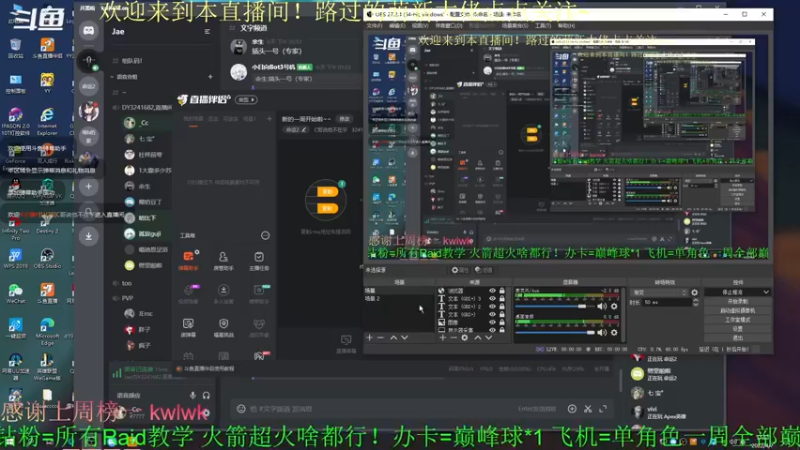Image resolution: width=800 pixels, height=450 pixels.
Task: Open the 读弹幕 tool in 直播伴侣
Action: tap(188, 328)
